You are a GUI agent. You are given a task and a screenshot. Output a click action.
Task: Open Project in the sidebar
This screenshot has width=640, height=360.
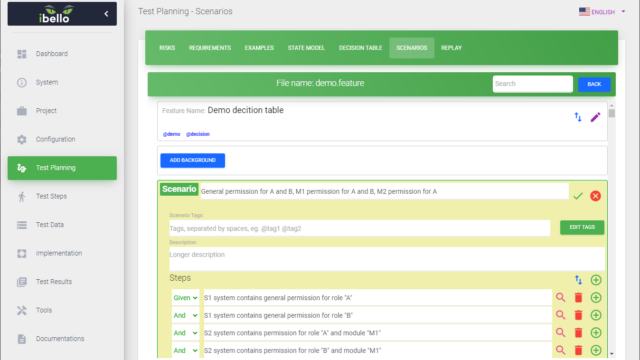pyautogui.click(x=62, y=111)
